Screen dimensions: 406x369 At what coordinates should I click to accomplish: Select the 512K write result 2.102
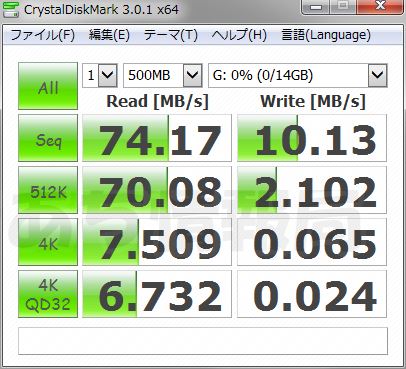point(312,190)
